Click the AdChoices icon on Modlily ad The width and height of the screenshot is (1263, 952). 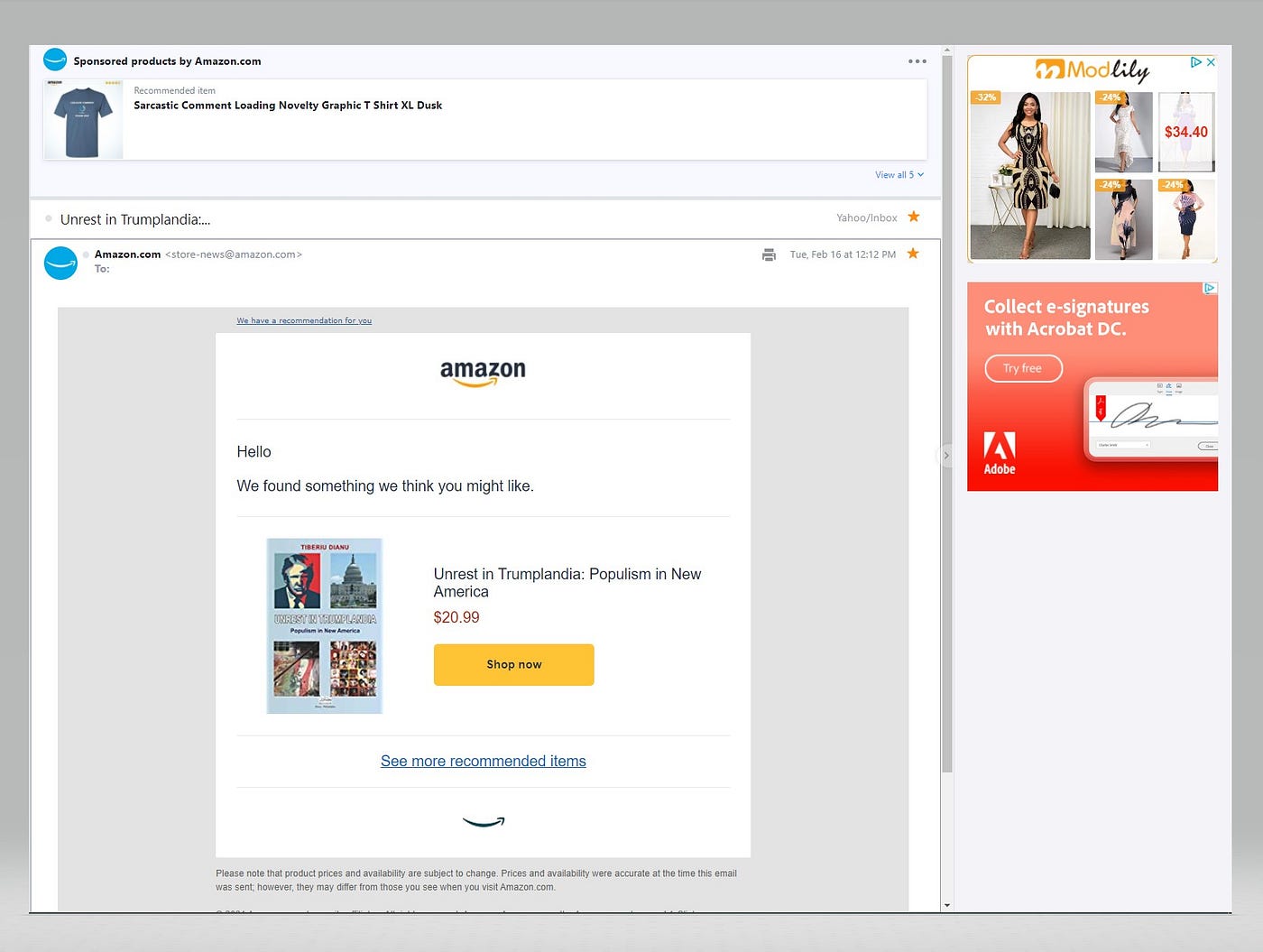point(1196,62)
